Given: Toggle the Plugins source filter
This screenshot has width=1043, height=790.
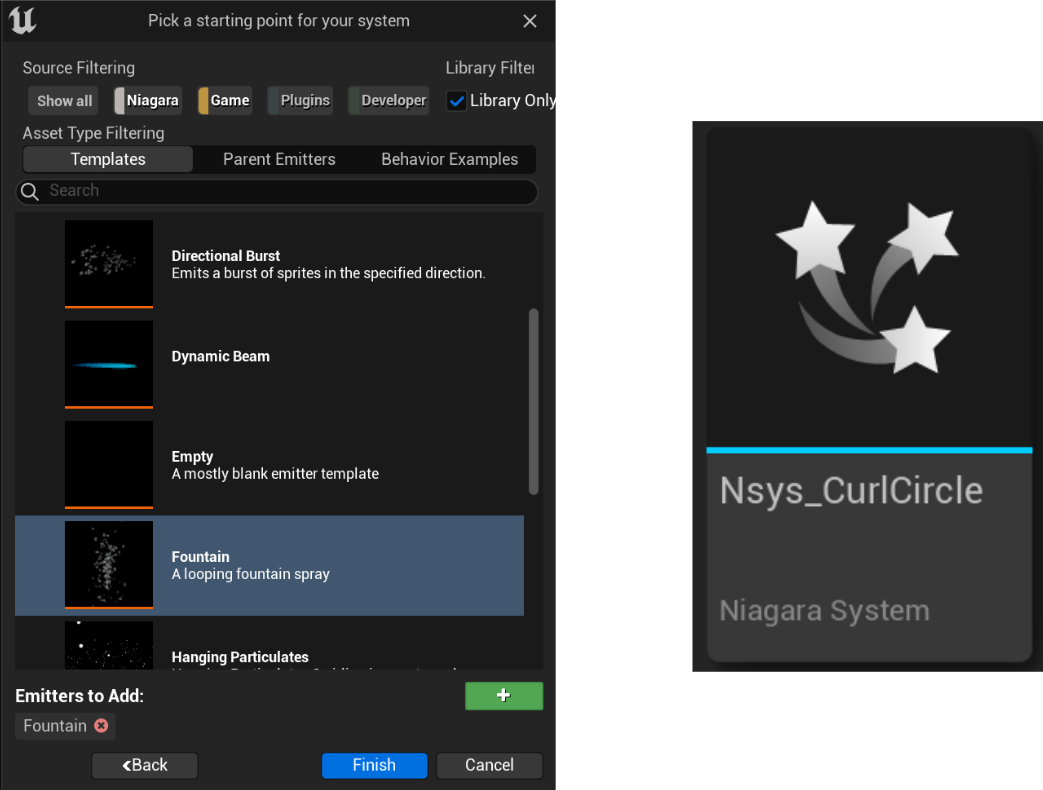Looking at the screenshot, I should click(300, 100).
